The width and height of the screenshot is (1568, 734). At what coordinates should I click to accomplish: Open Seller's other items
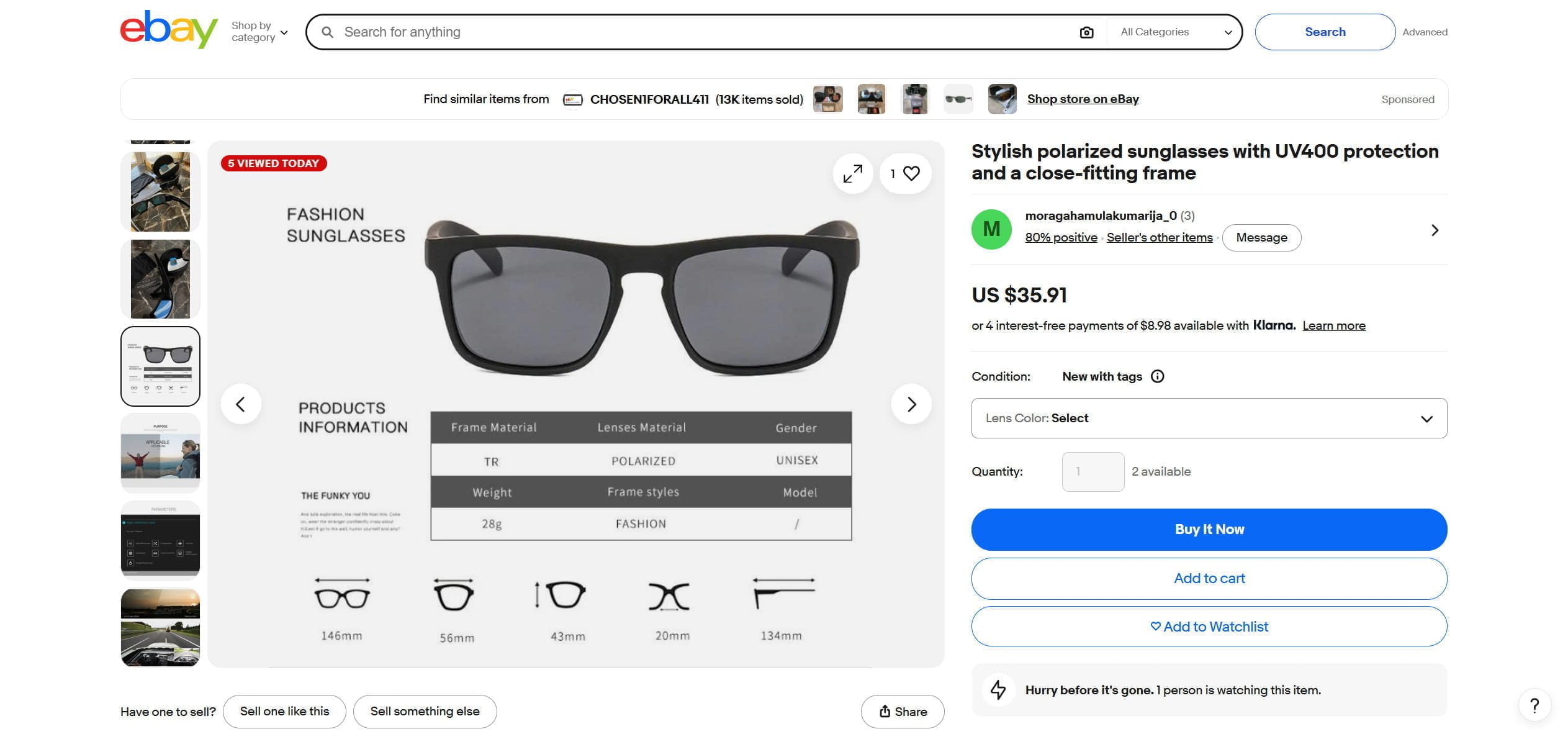1160,237
